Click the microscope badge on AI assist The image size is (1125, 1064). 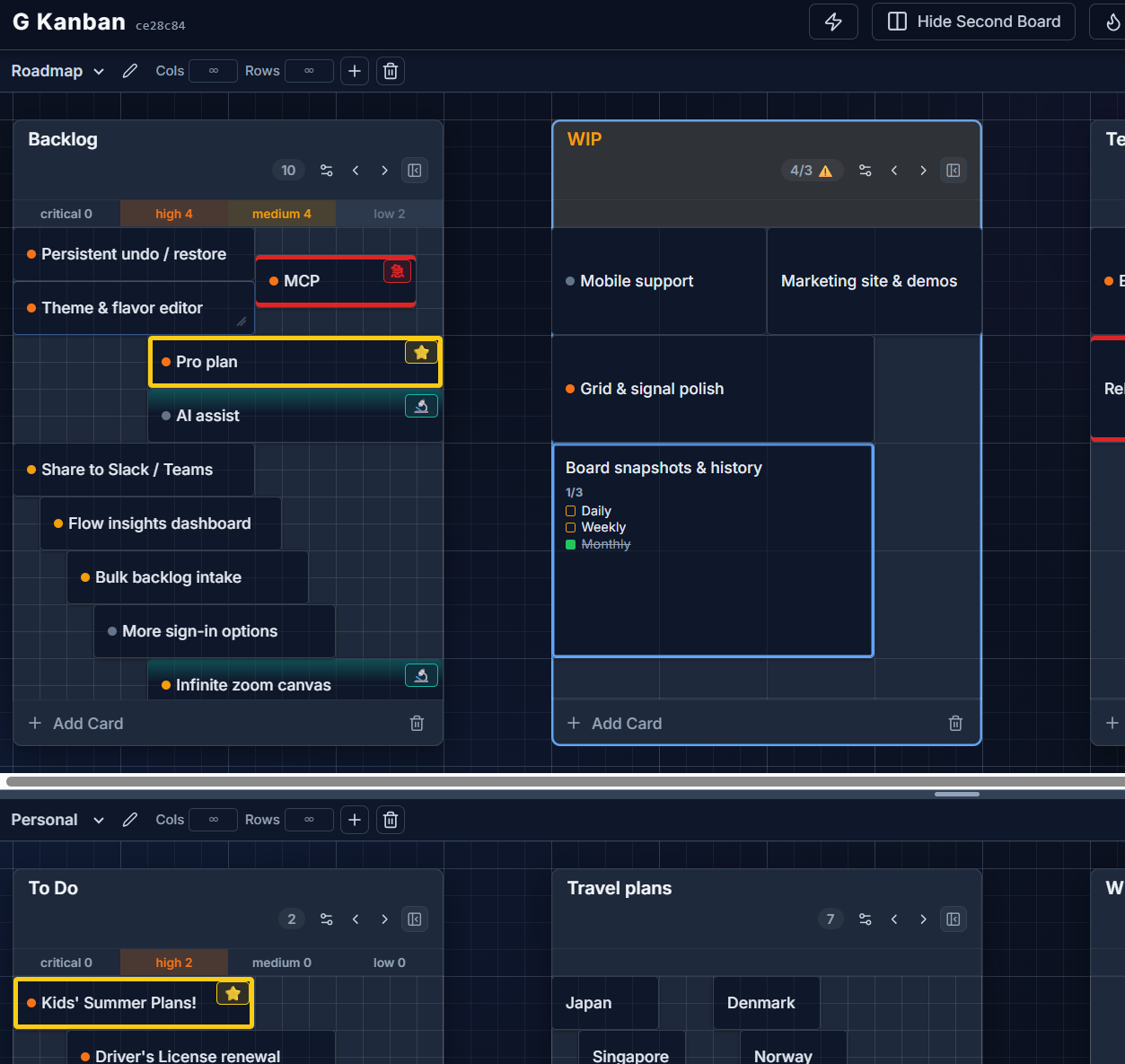[421, 407]
